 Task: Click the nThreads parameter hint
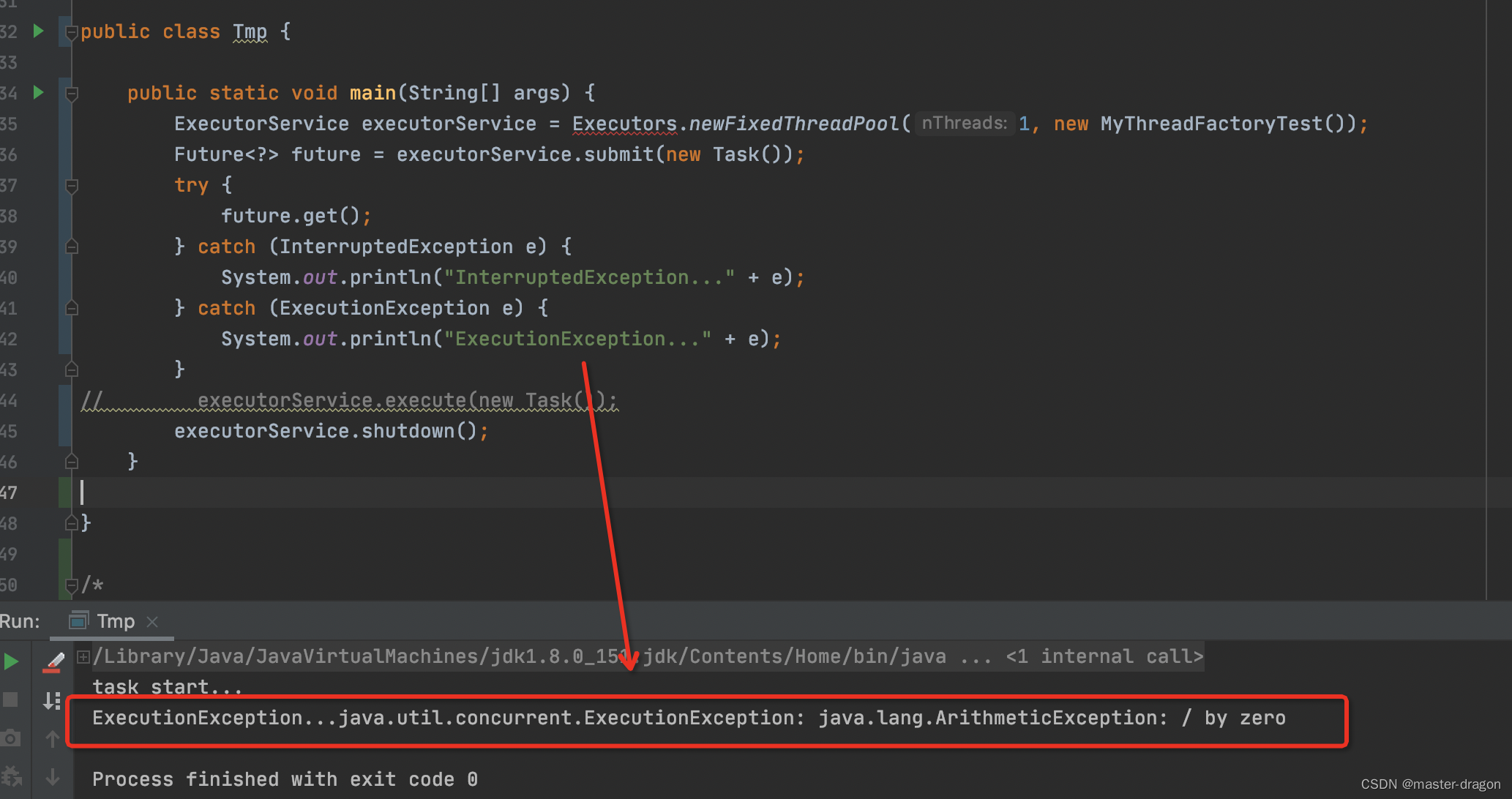[x=964, y=124]
